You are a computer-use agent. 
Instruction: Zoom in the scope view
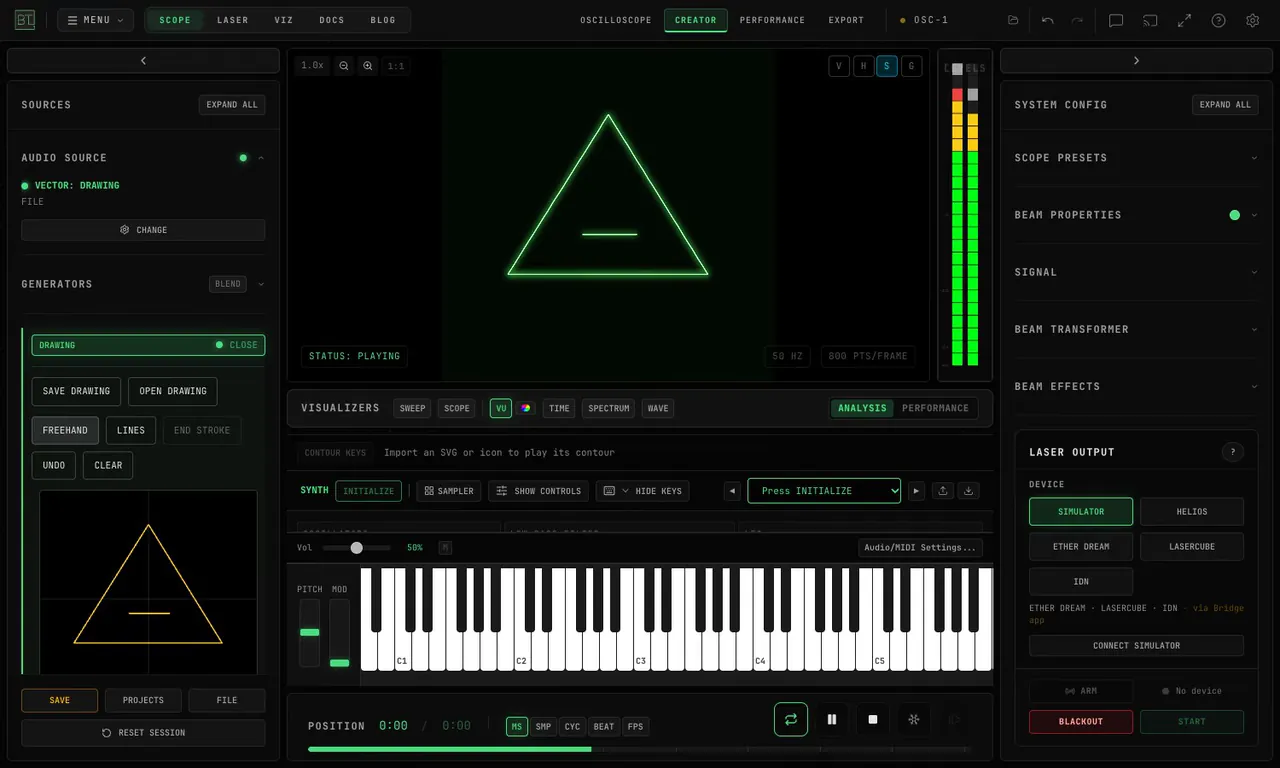point(368,66)
